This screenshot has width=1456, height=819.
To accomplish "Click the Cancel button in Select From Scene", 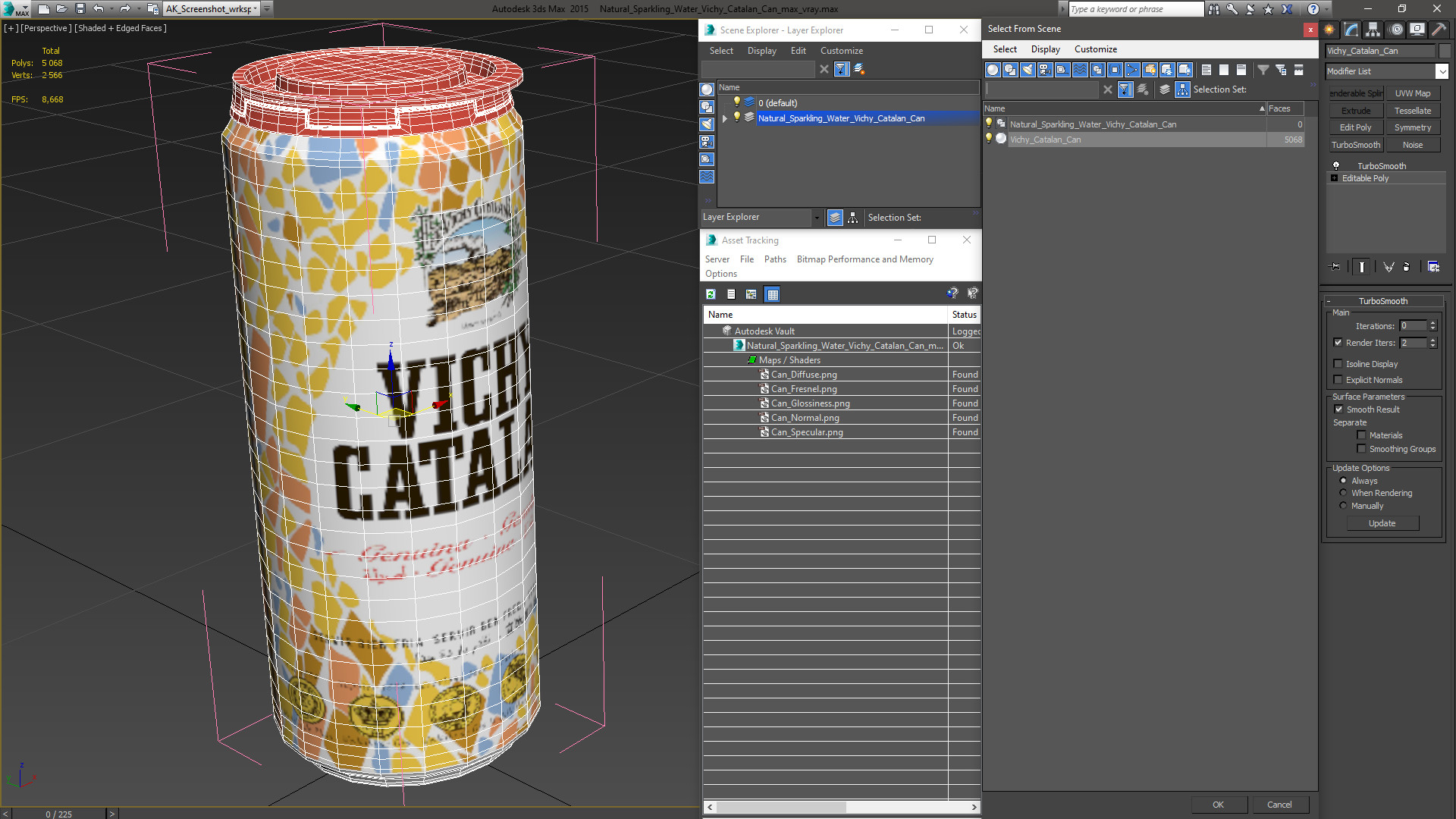I will [x=1279, y=805].
